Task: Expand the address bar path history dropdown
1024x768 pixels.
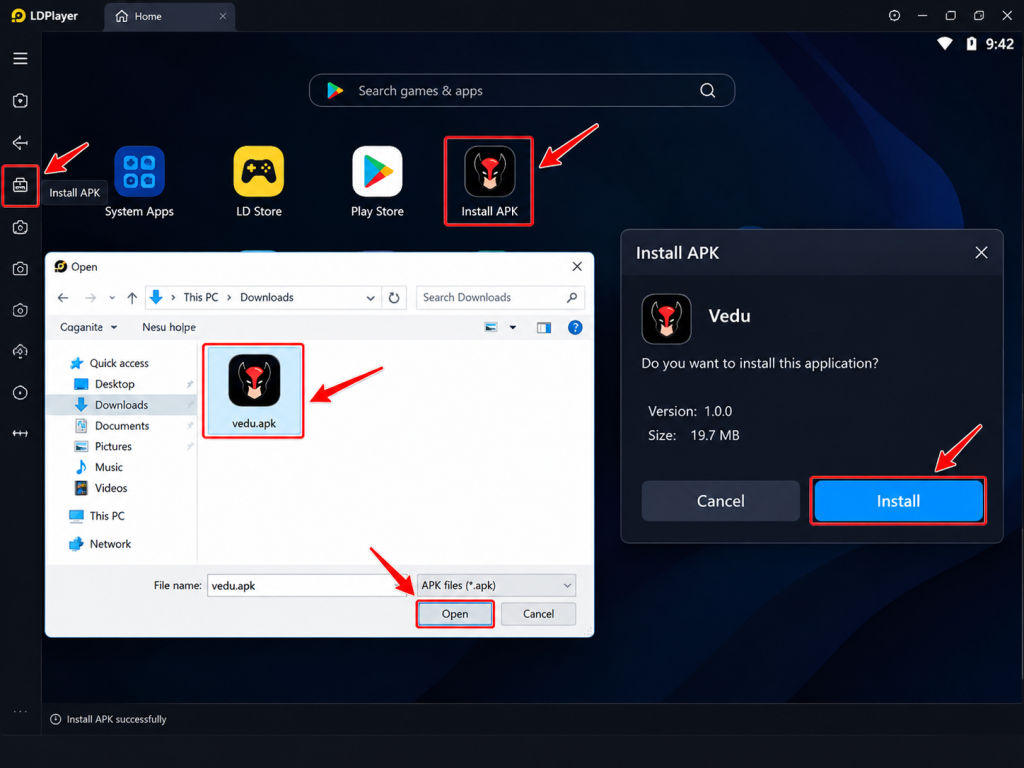Action: (370, 298)
